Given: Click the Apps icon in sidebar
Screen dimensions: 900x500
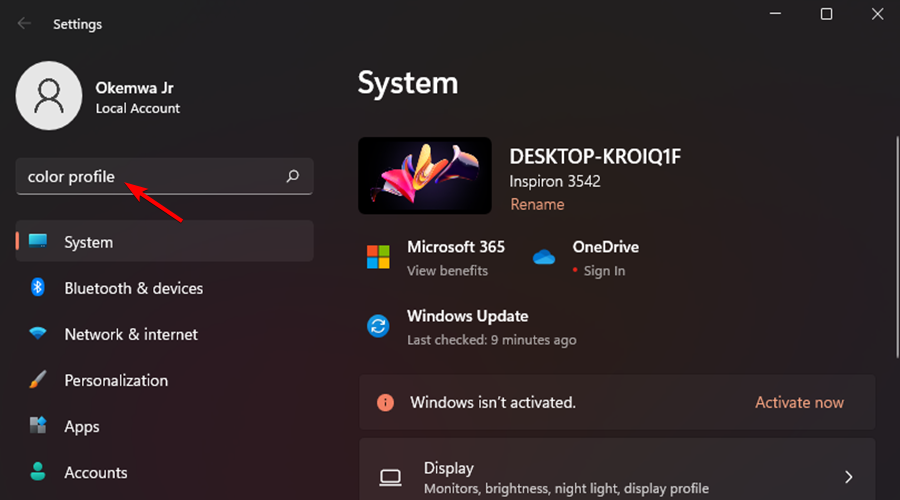Looking at the screenshot, I should 38,426.
